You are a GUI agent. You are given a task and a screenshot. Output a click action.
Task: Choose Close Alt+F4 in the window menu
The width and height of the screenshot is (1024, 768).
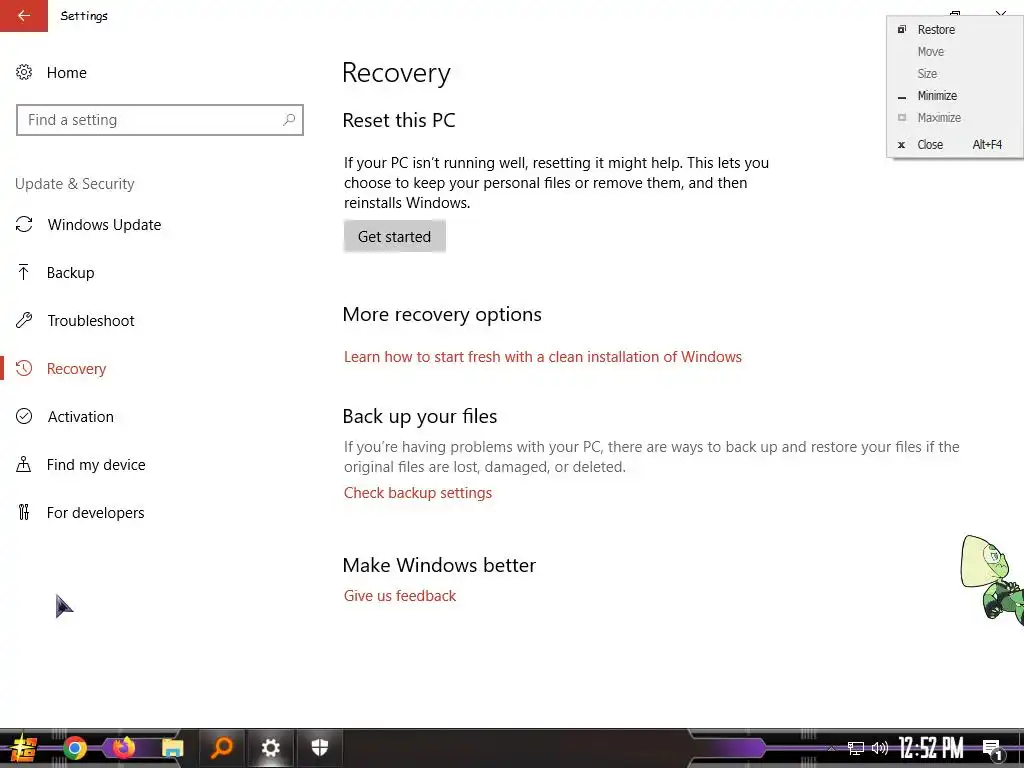coord(954,144)
